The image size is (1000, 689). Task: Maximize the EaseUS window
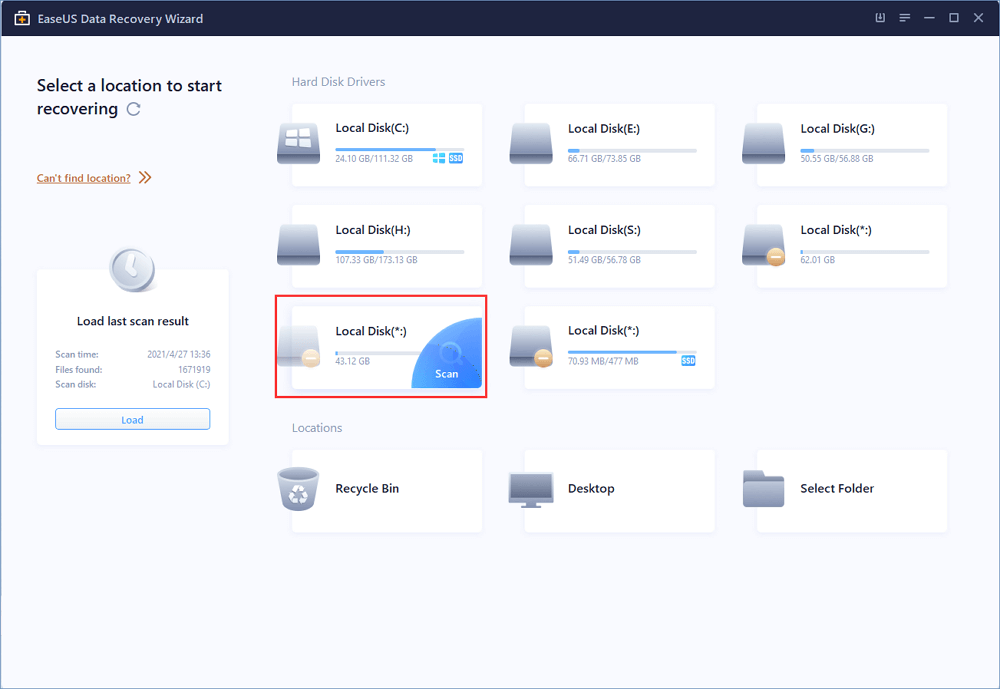point(954,18)
